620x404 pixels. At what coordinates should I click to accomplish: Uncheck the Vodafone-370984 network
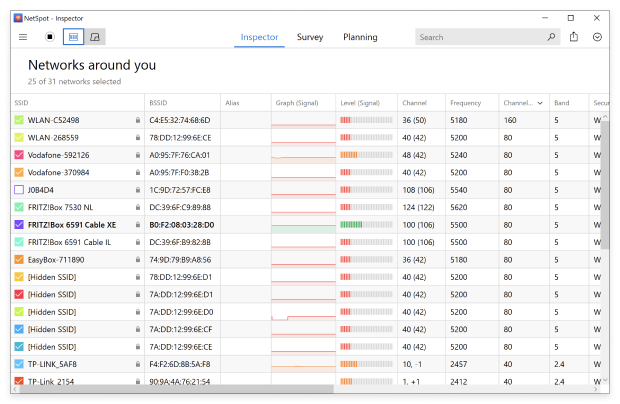pos(19,172)
